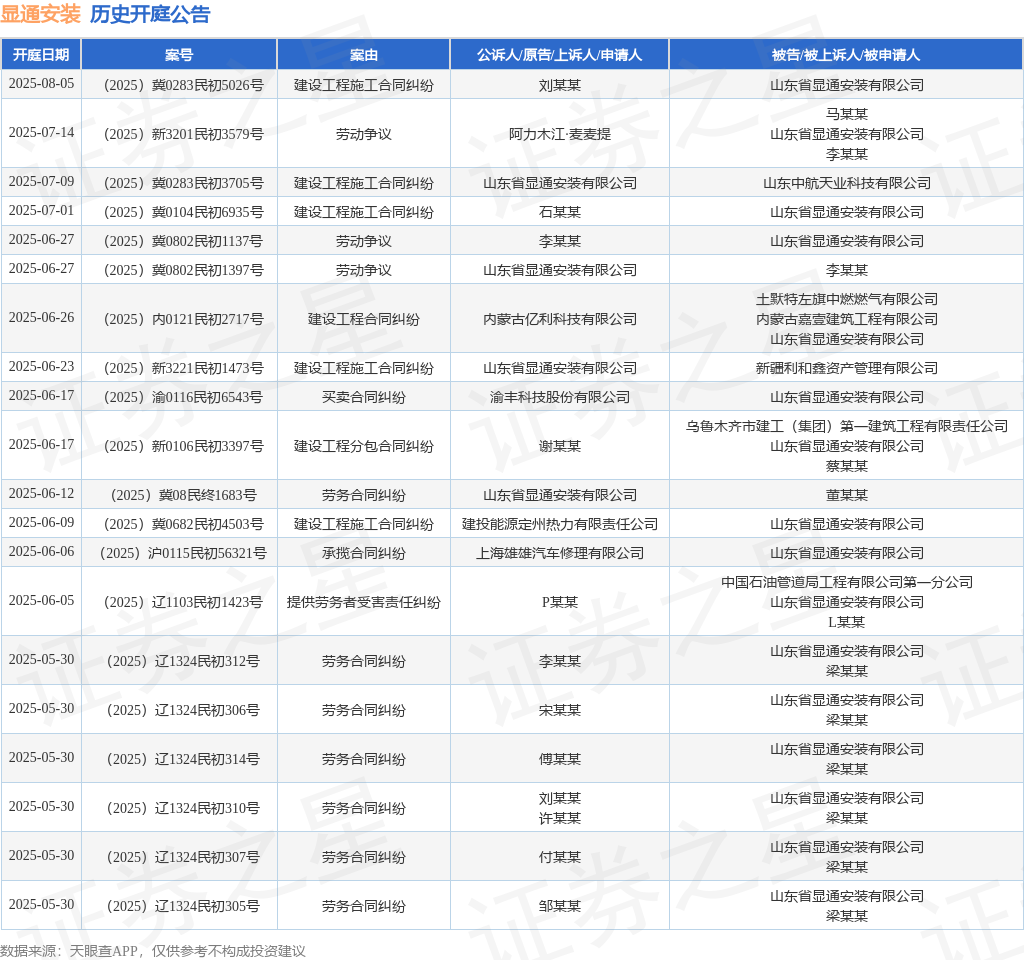Click plaintiff 阿力木江·麦麦提

pyautogui.click(x=560, y=135)
